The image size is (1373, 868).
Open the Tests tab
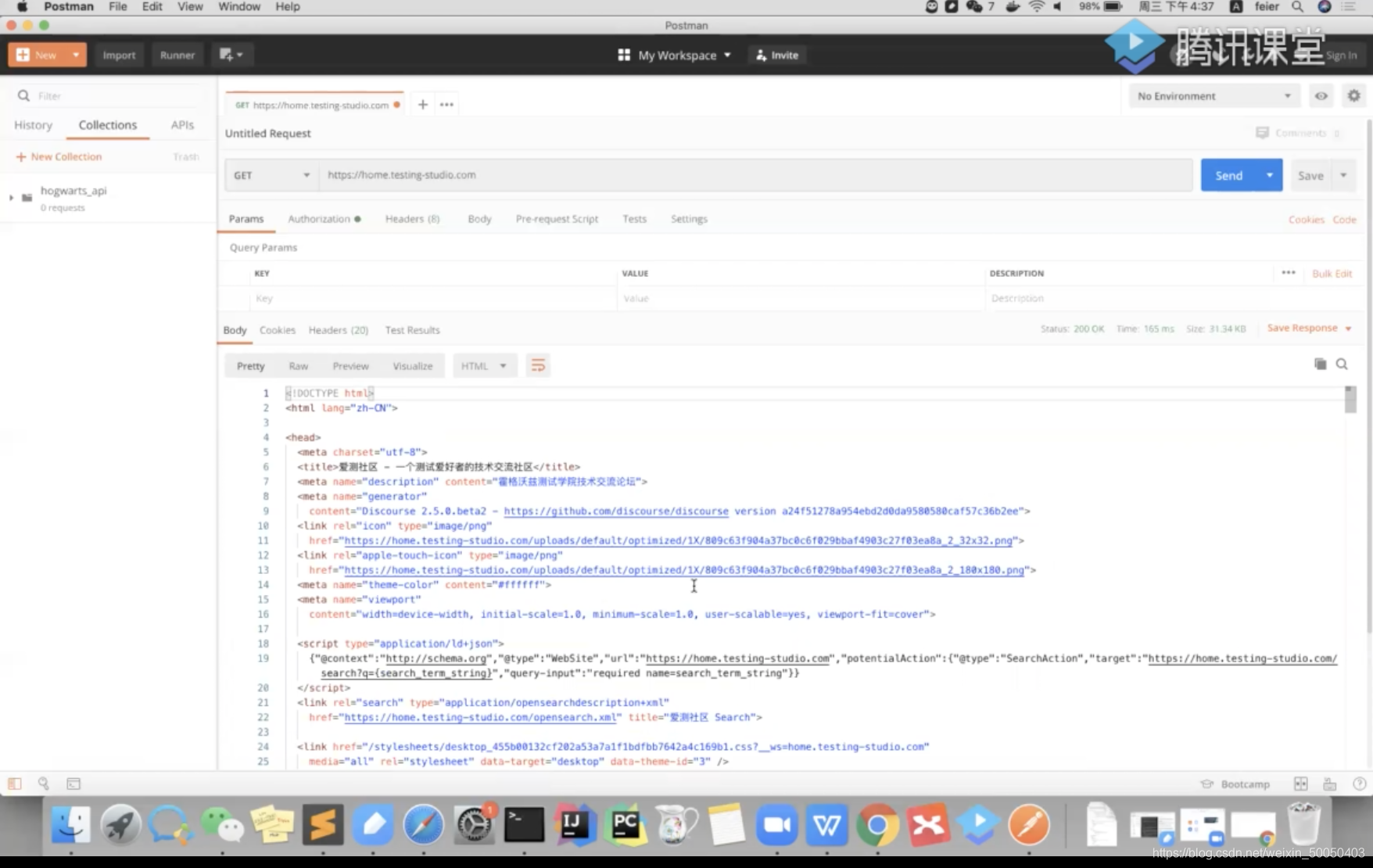point(634,219)
